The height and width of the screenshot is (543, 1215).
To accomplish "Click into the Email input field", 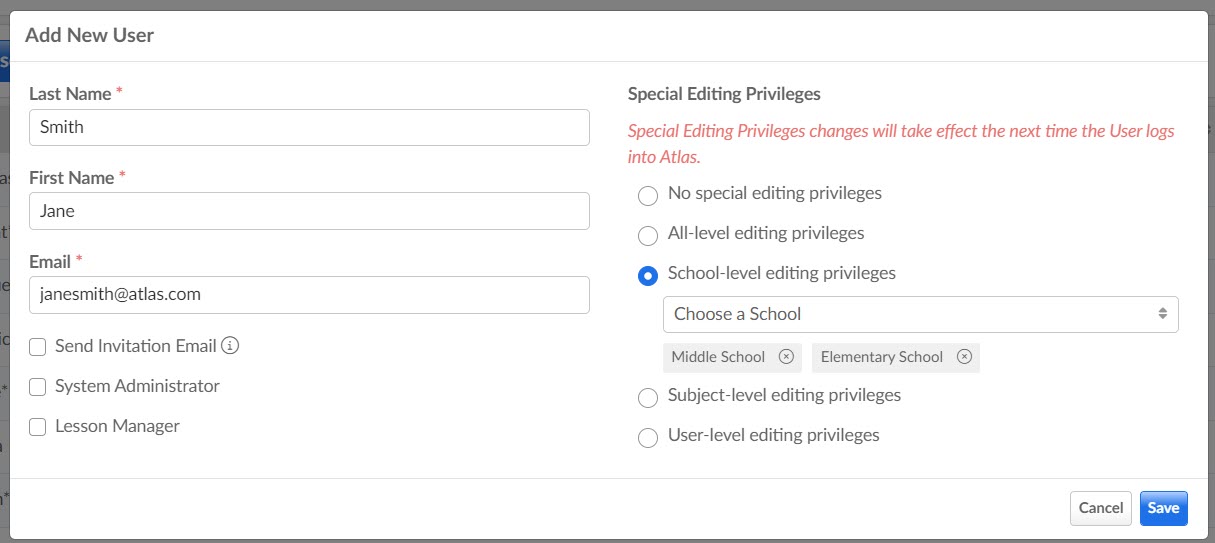I will click(x=309, y=295).
